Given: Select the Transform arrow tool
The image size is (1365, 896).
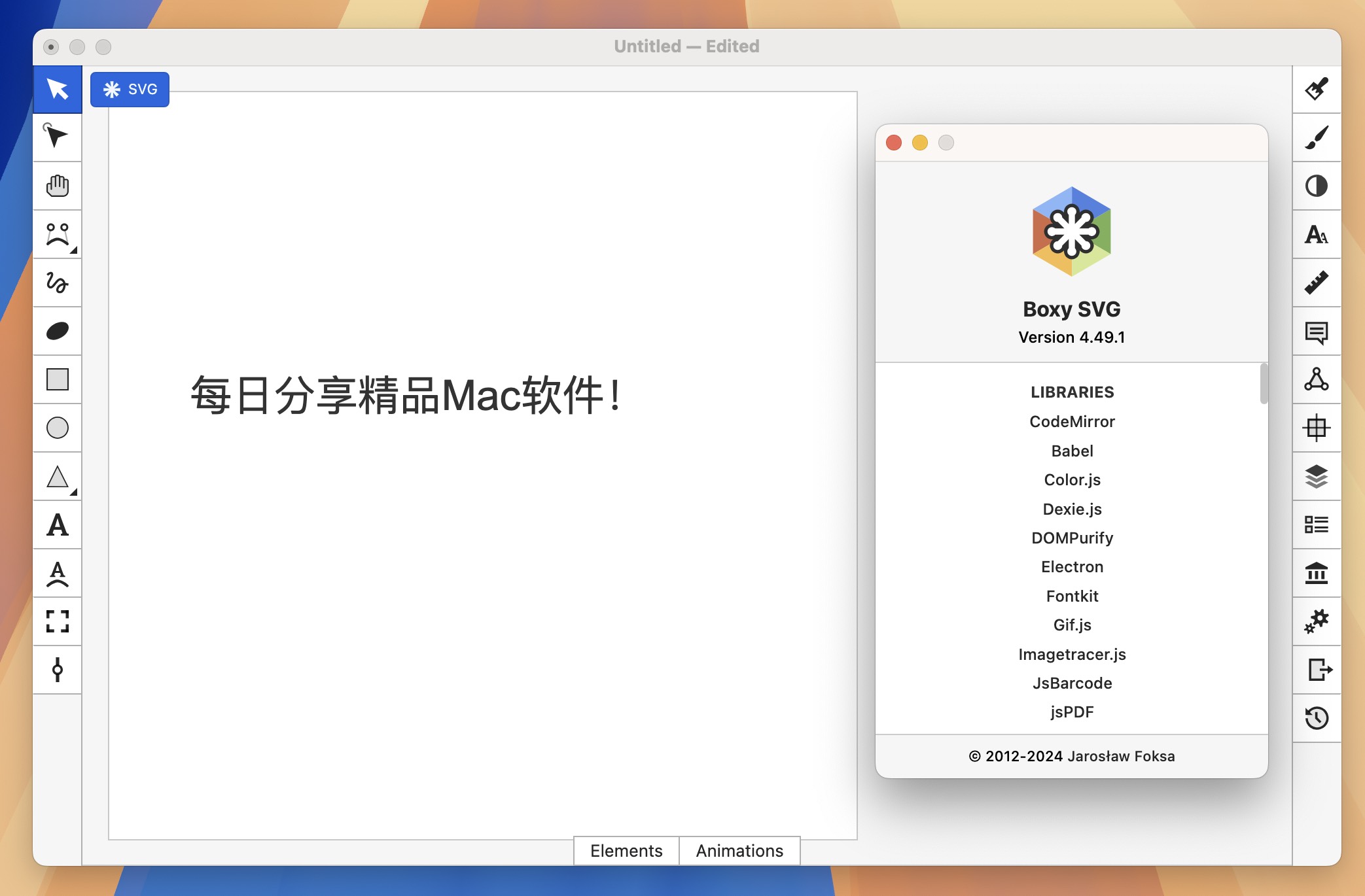Looking at the screenshot, I should 58,89.
